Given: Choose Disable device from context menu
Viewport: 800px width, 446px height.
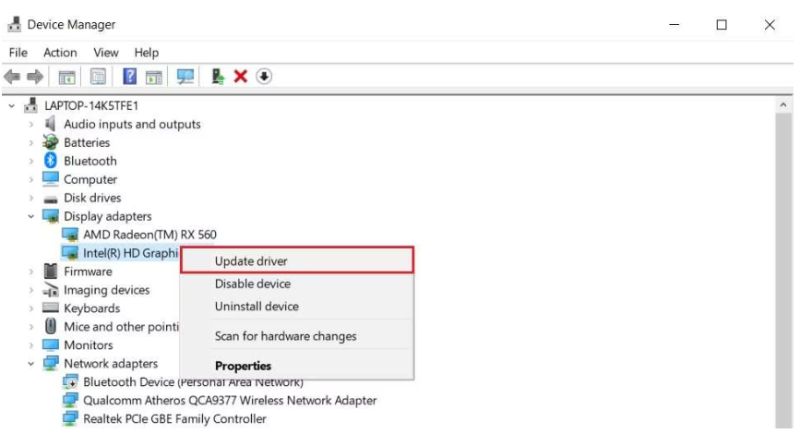Looking at the screenshot, I should [x=297, y=284].
